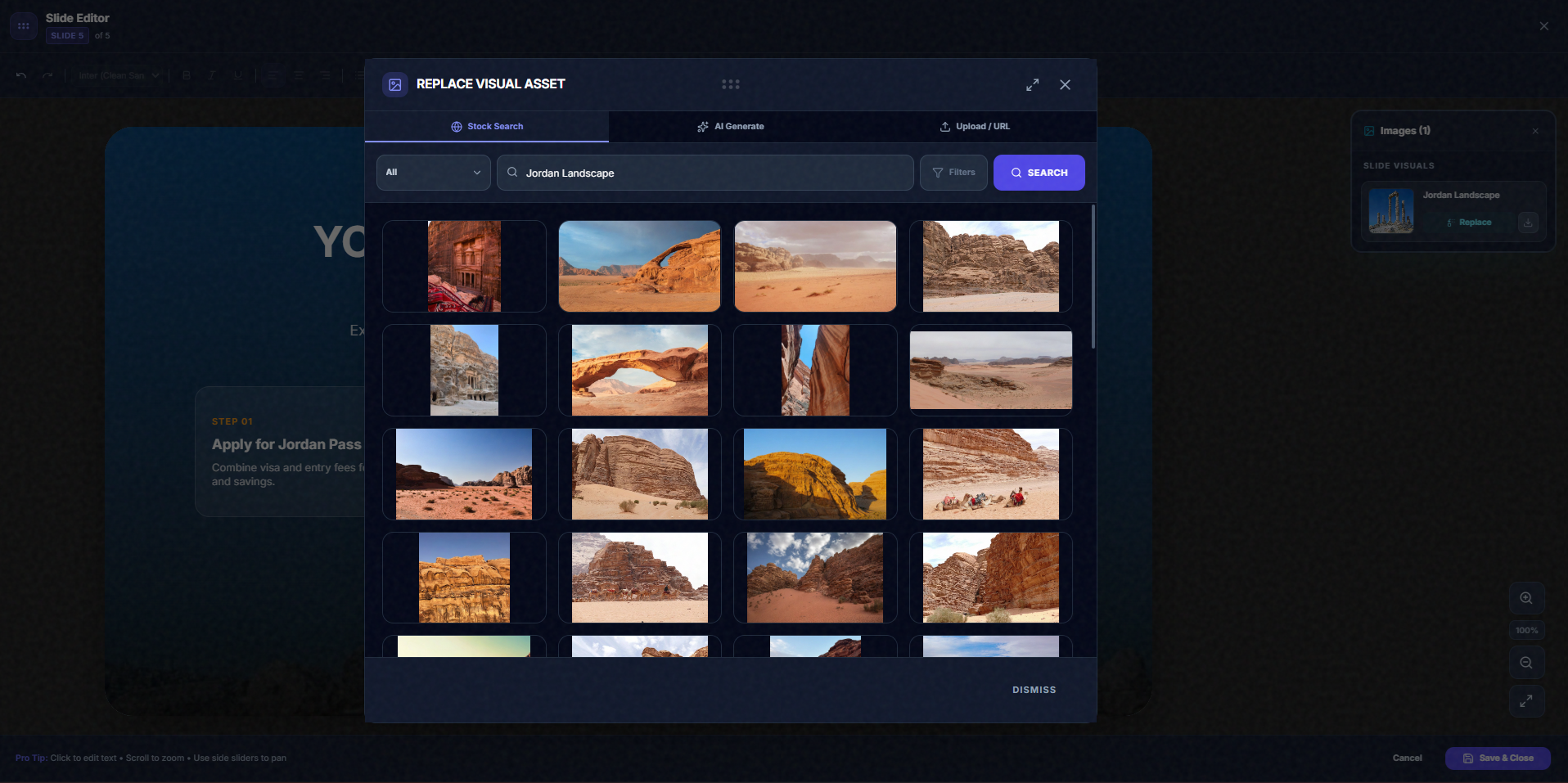Viewport: 1568px width, 783px height.
Task: Choose the hazy sandy desert photo in first row
Action: coord(815,266)
